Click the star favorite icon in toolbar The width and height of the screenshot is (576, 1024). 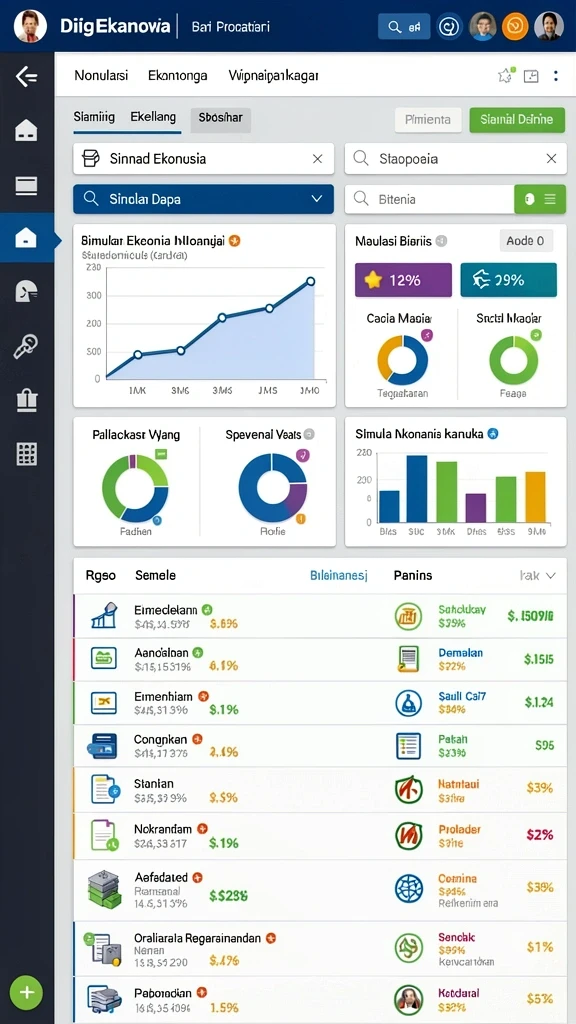(505, 76)
